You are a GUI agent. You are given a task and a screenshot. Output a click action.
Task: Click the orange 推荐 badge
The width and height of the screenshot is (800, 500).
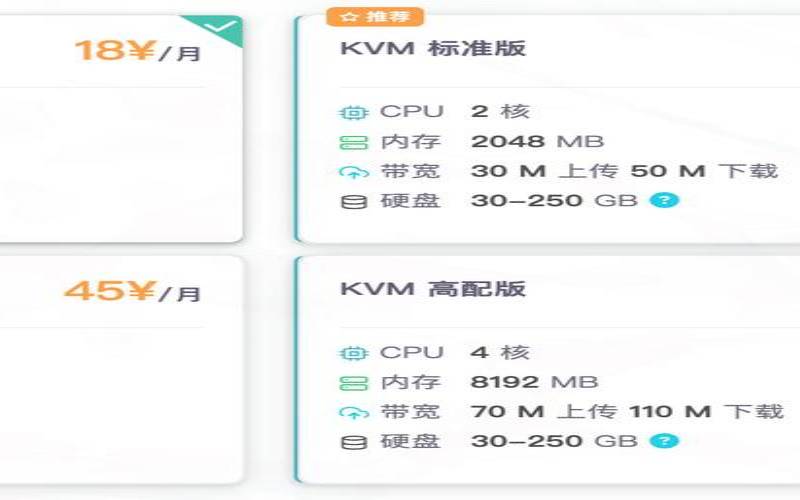coord(375,17)
